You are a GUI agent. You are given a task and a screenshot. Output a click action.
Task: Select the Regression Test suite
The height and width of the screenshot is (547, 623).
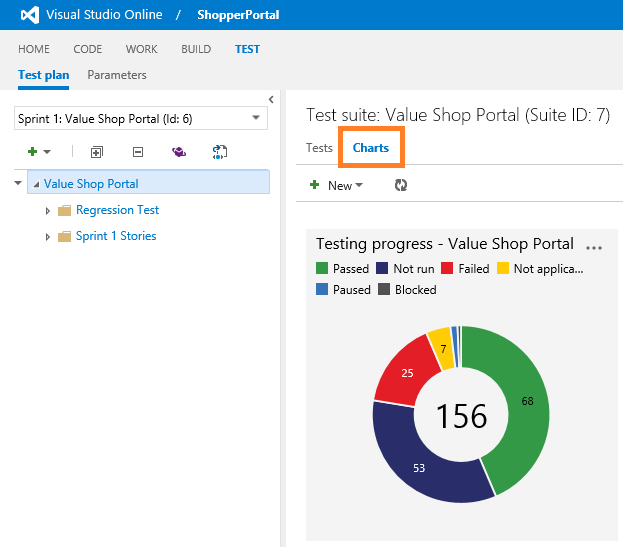pos(117,210)
